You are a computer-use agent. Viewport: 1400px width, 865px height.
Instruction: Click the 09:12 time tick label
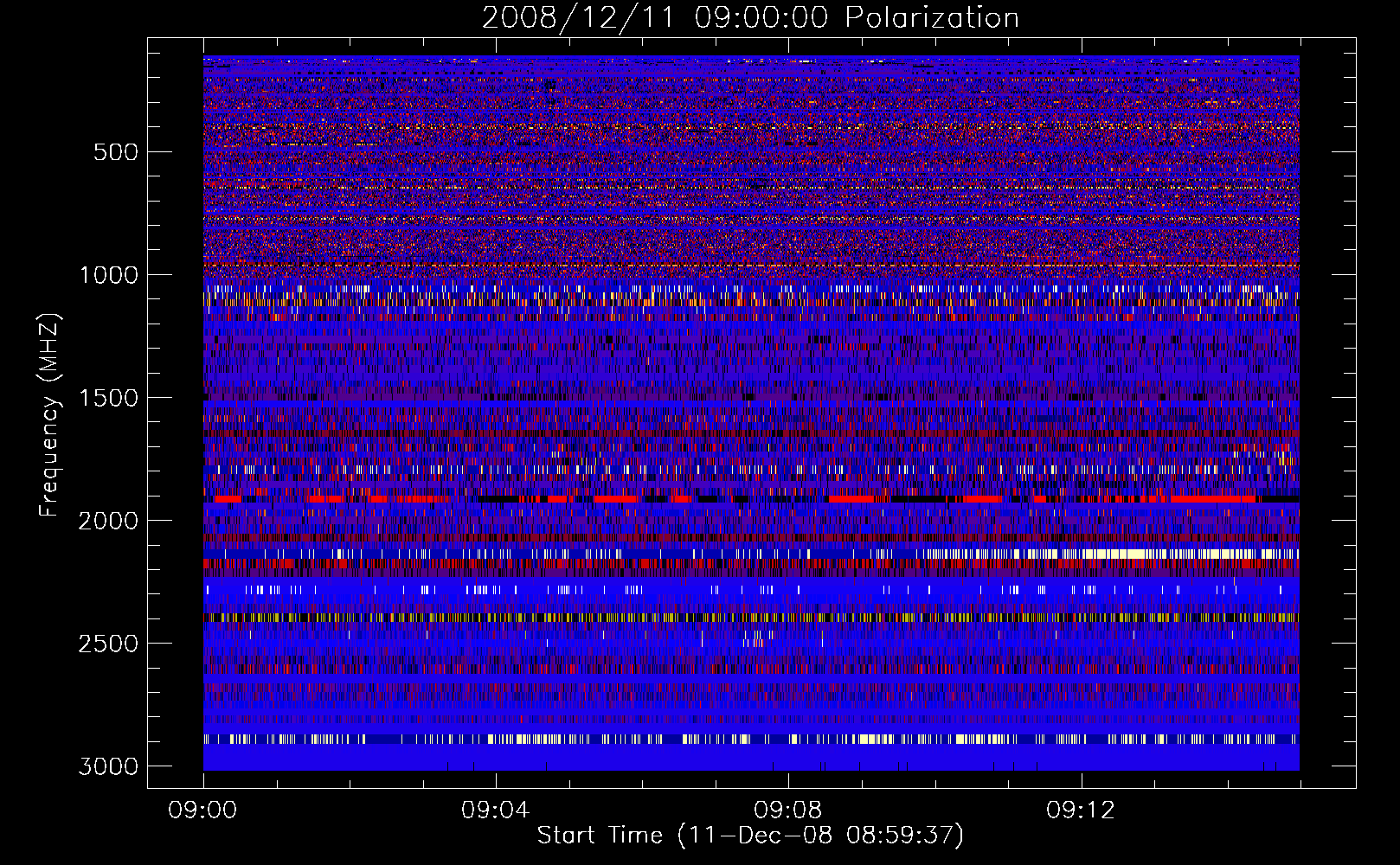point(1081,811)
